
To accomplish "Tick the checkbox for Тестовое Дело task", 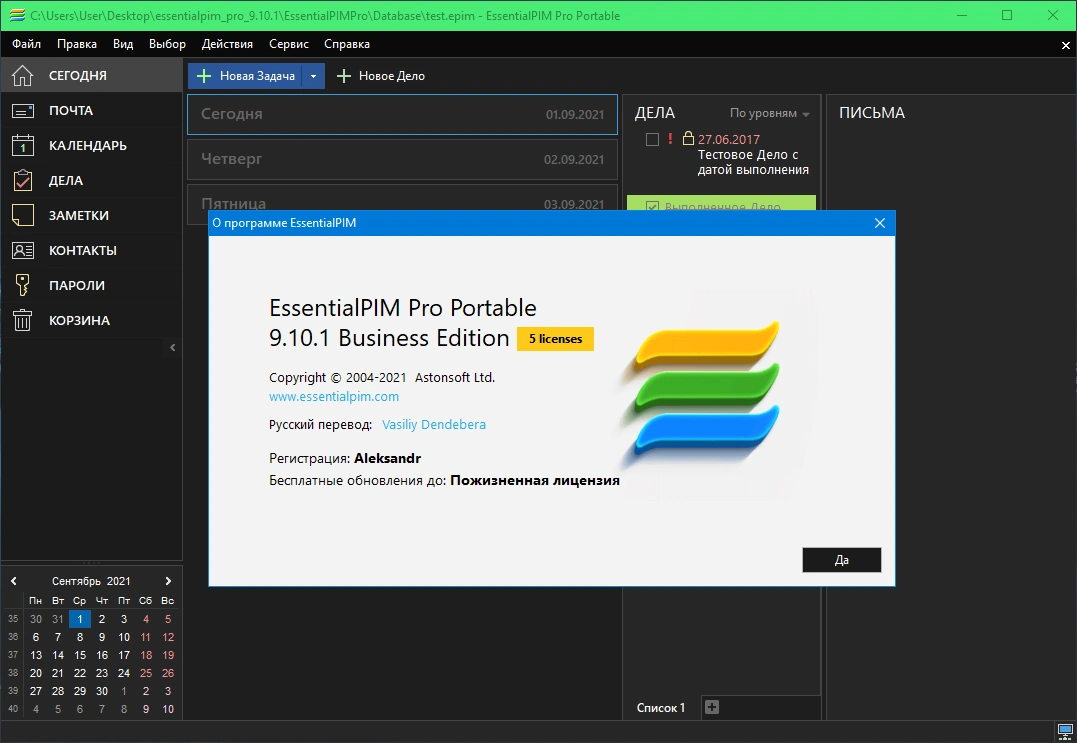I will [653, 139].
